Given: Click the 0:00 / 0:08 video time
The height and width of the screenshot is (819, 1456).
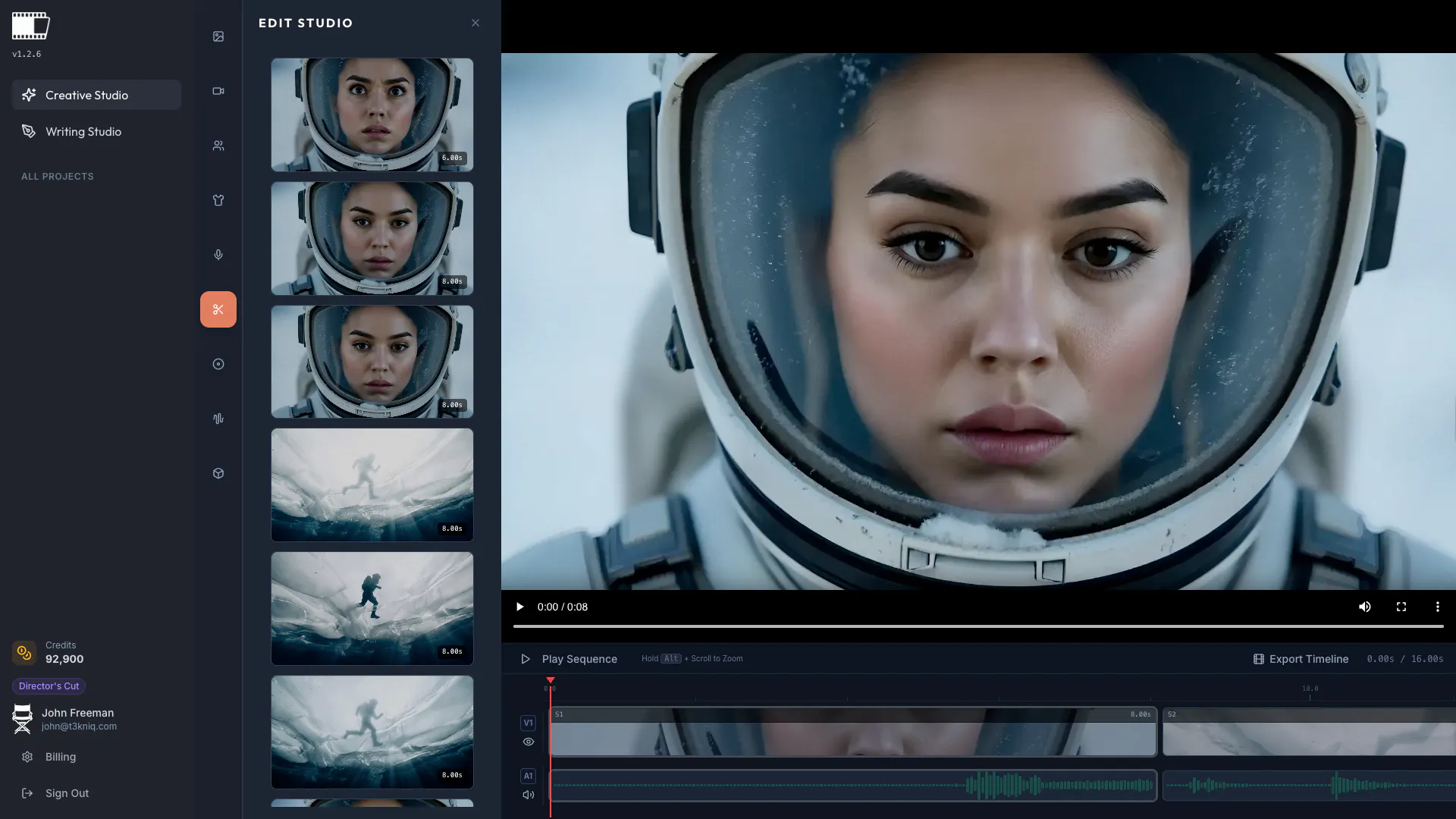Looking at the screenshot, I should click(x=563, y=607).
